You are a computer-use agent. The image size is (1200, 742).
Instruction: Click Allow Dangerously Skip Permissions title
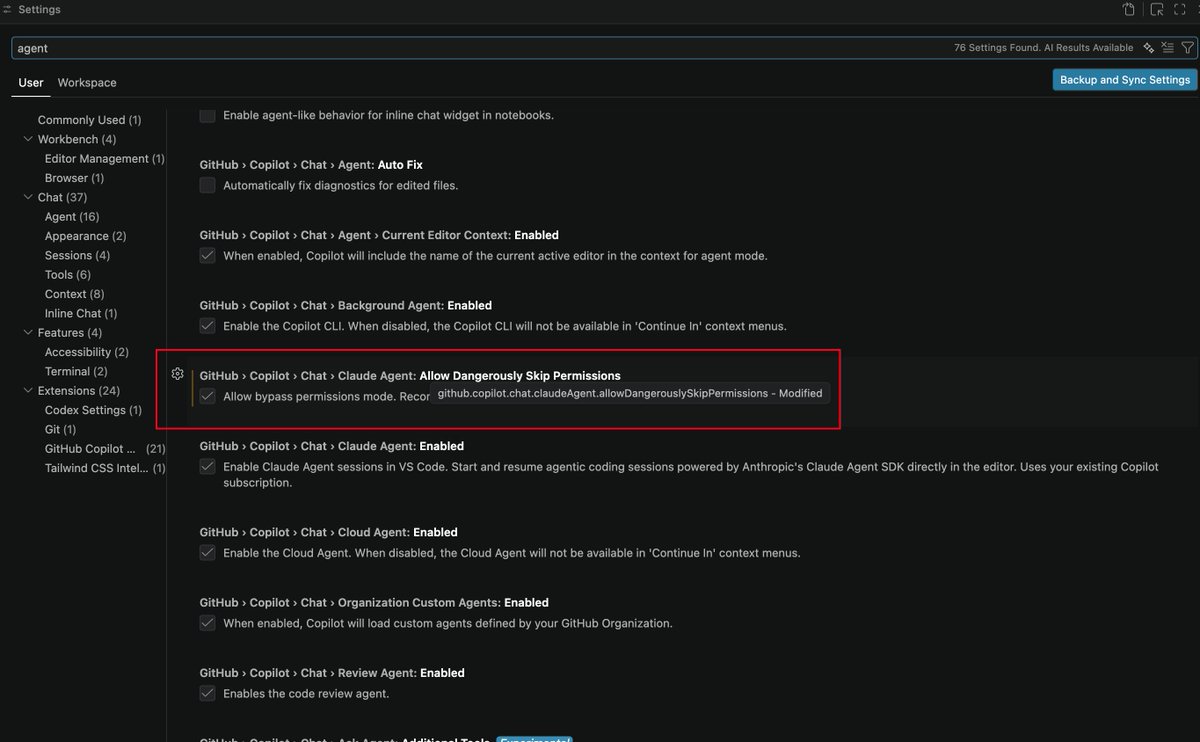410,375
